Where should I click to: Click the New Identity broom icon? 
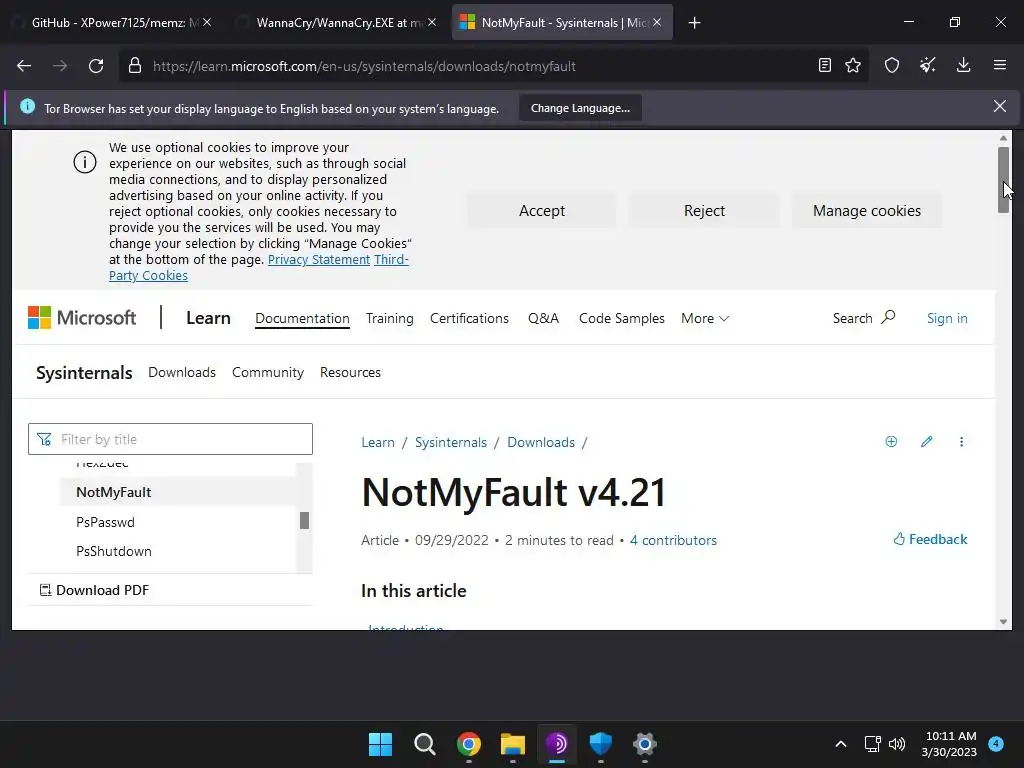pos(927,65)
